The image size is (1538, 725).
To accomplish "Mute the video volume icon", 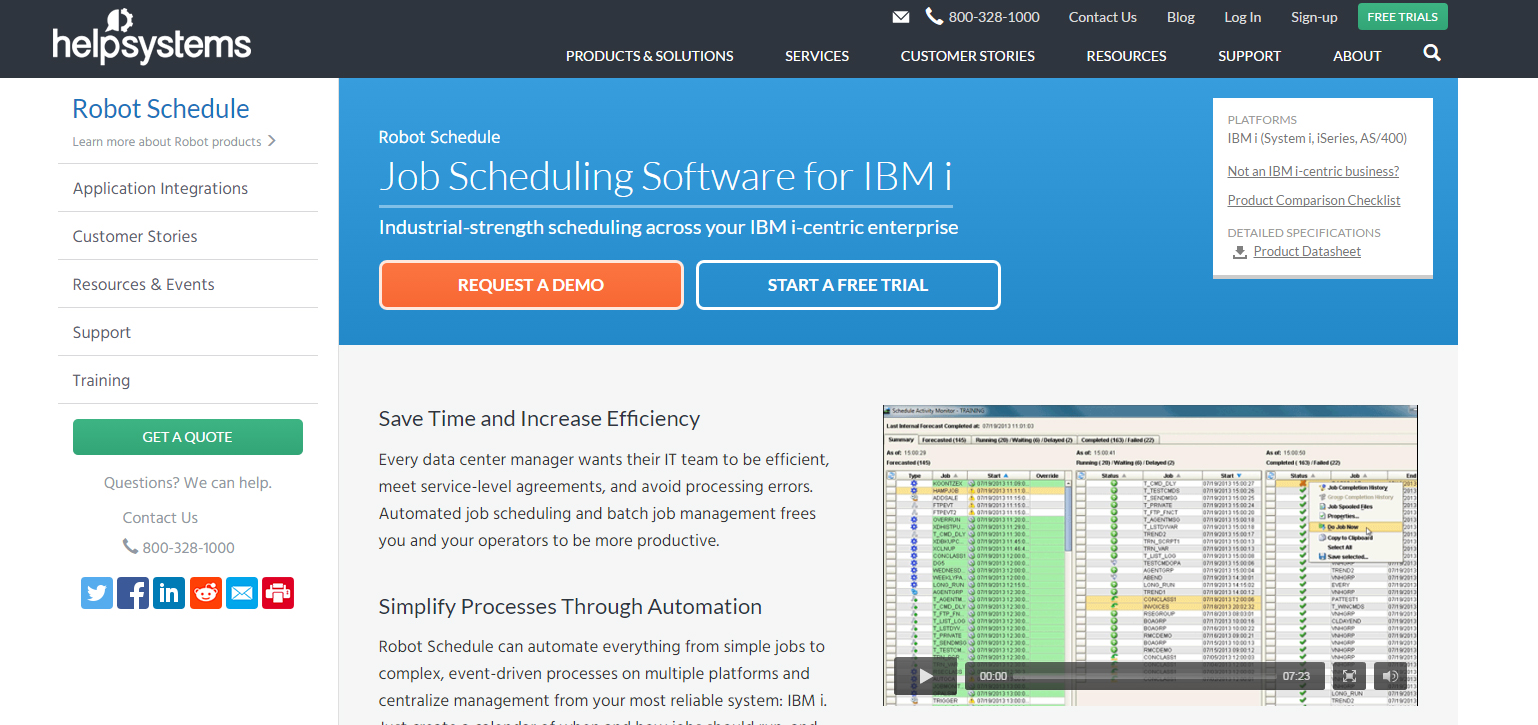I will coord(1390,676).
